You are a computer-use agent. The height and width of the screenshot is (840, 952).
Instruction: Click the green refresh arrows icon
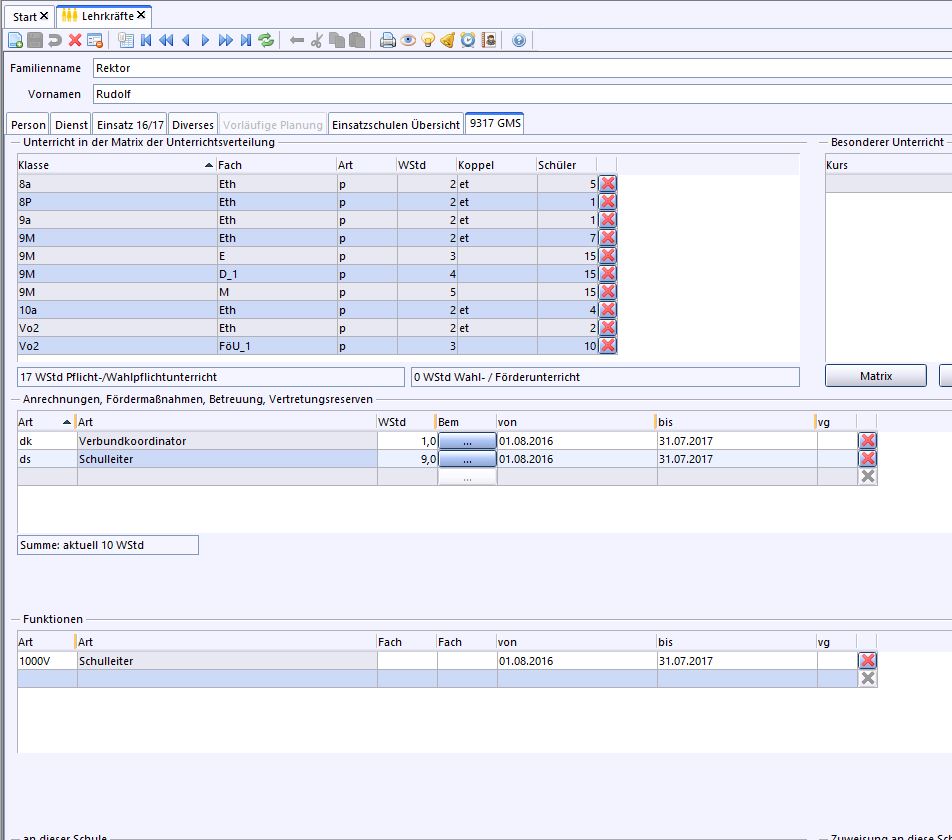pyautogui.click(x=266, y=41)
